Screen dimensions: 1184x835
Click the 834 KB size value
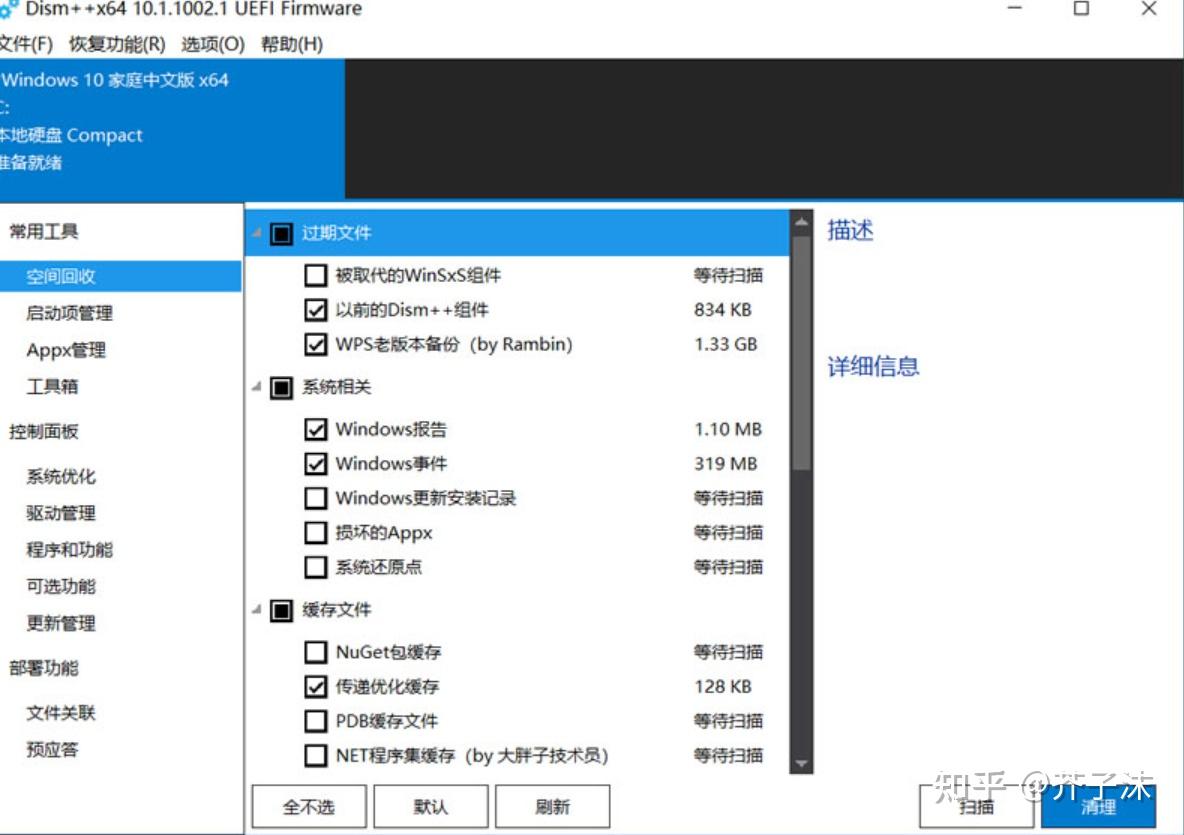coord(723,310)
